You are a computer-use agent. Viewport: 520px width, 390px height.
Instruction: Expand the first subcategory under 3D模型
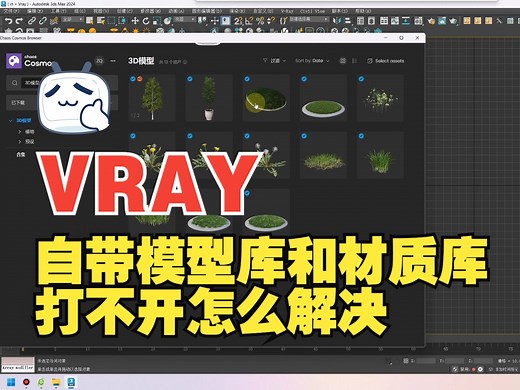tap(19, 132)
